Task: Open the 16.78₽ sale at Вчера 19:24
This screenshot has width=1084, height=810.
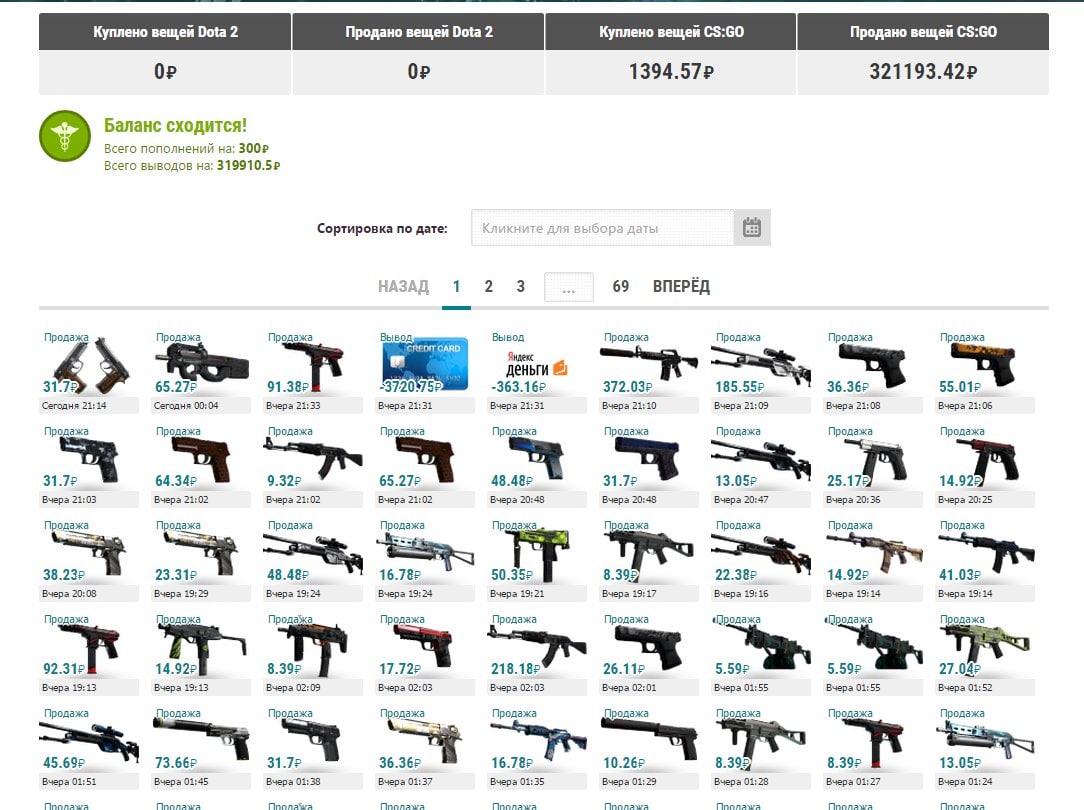Action: 425,560
